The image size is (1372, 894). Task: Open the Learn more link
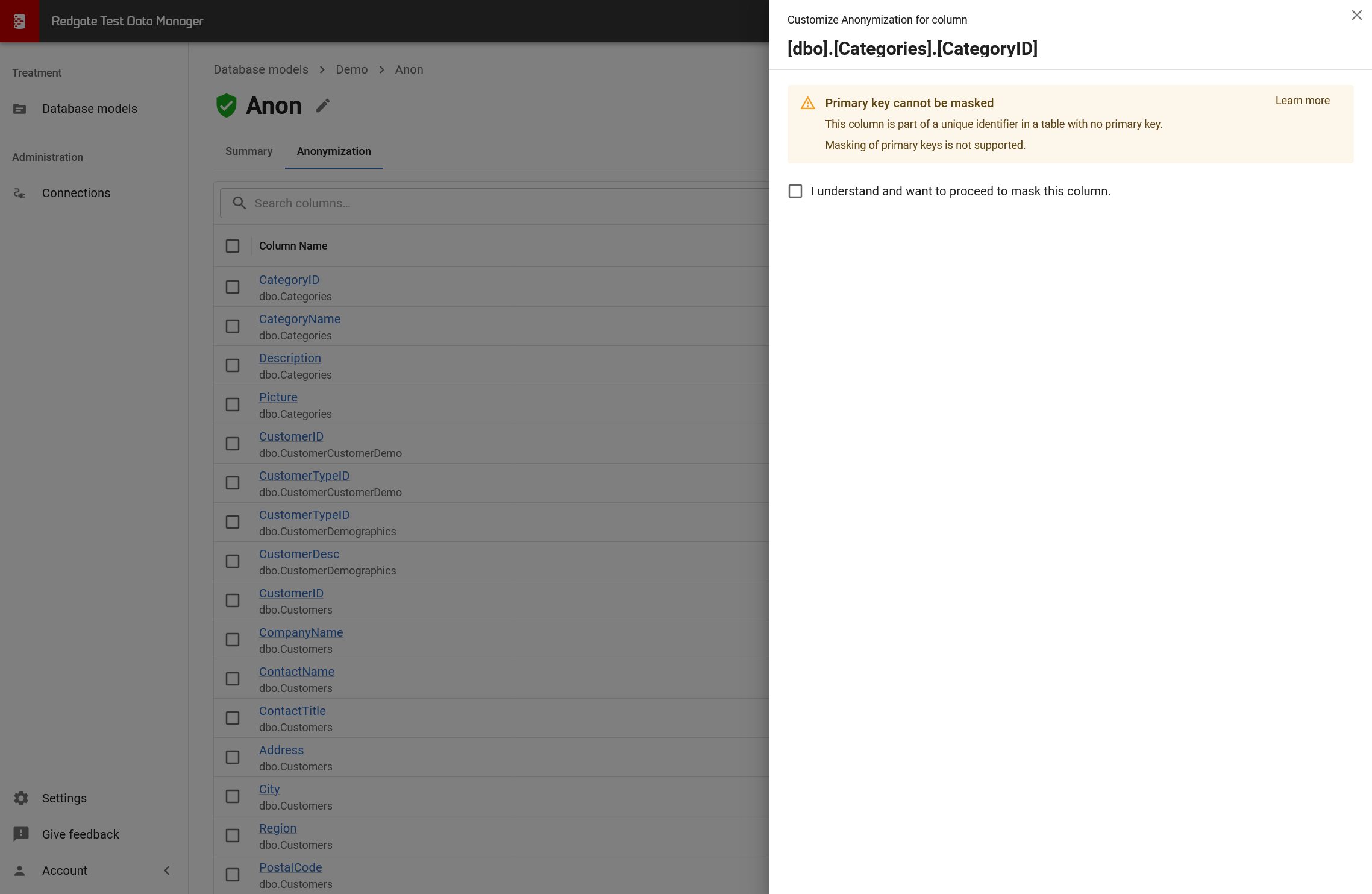[x=1302, y=101]
